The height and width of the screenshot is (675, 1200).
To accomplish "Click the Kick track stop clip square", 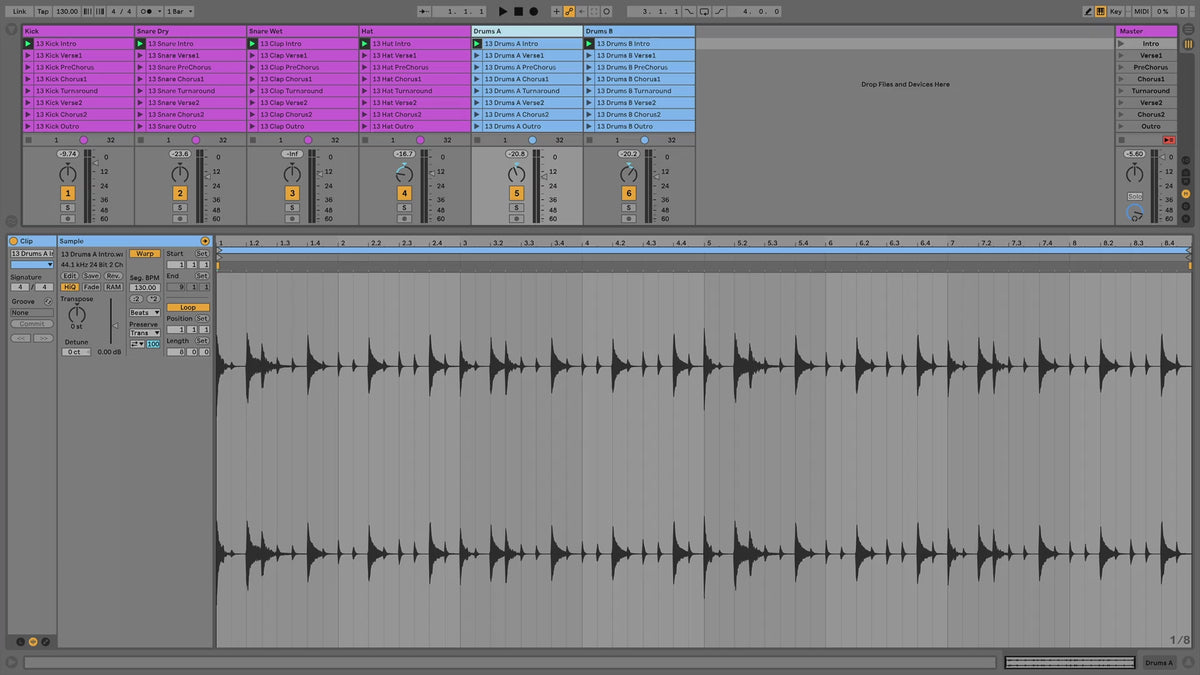I will click(28, 140).
